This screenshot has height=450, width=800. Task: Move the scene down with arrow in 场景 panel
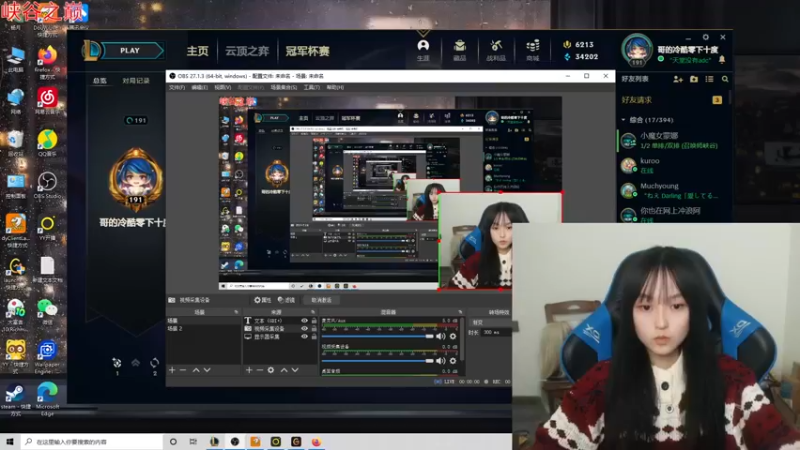click(207, 370)
